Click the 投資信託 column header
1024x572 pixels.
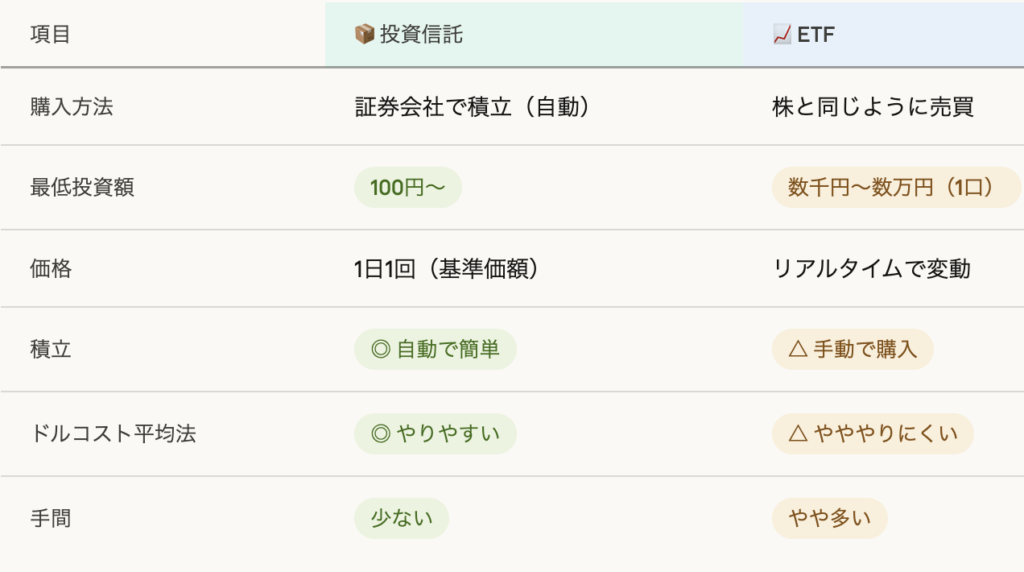[421, 35]
